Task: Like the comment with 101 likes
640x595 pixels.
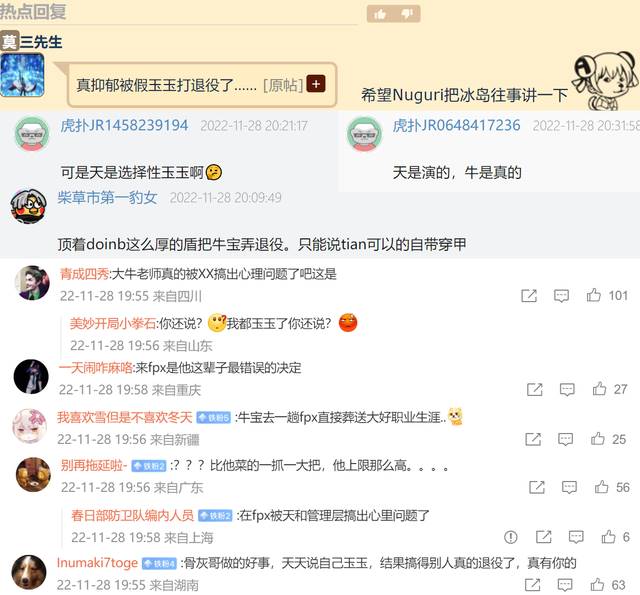Action: tap(593, 295)
